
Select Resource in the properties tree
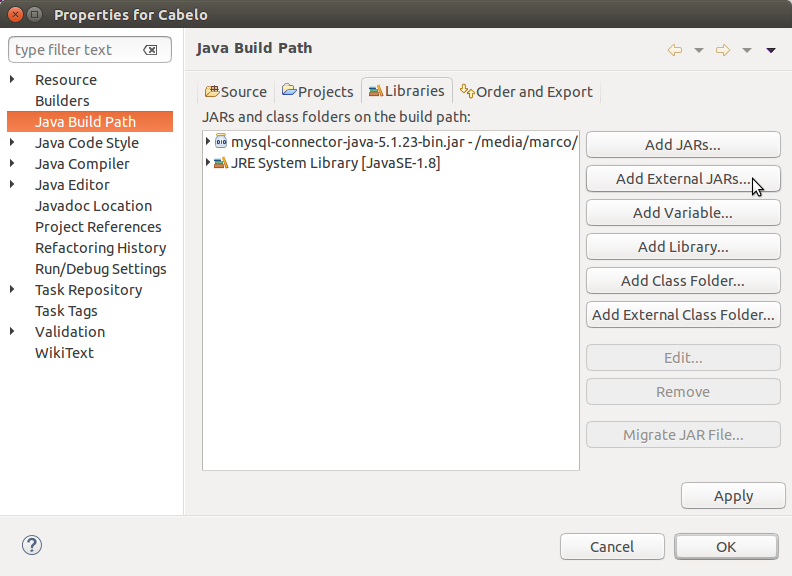click(66, 80)
